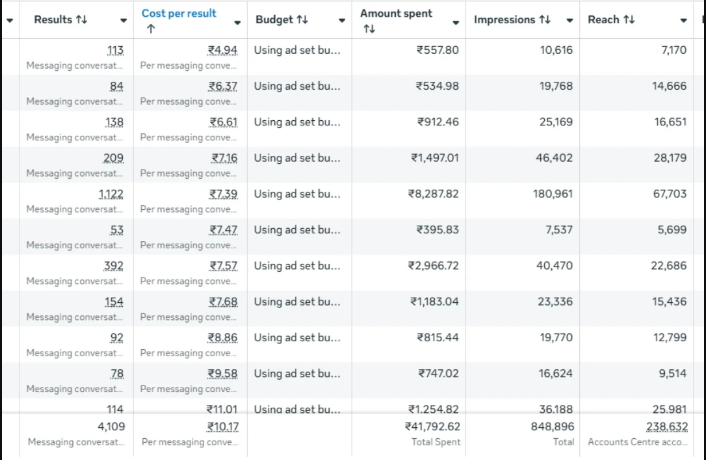Open Cost per result column dropdown caret
Viewport: 706px width, 460px height.
[237, 23]
